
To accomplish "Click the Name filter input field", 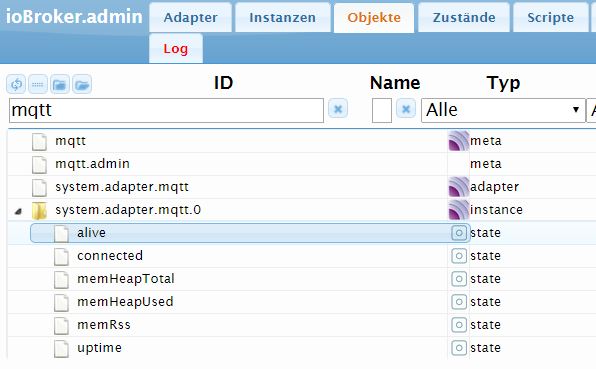I will point(382,110).
